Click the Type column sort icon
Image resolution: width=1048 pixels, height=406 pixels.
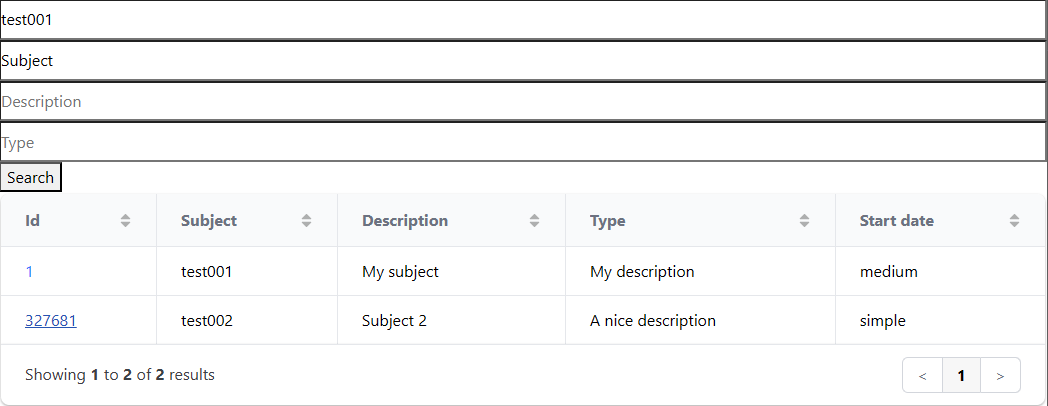[x=804, y=221]
